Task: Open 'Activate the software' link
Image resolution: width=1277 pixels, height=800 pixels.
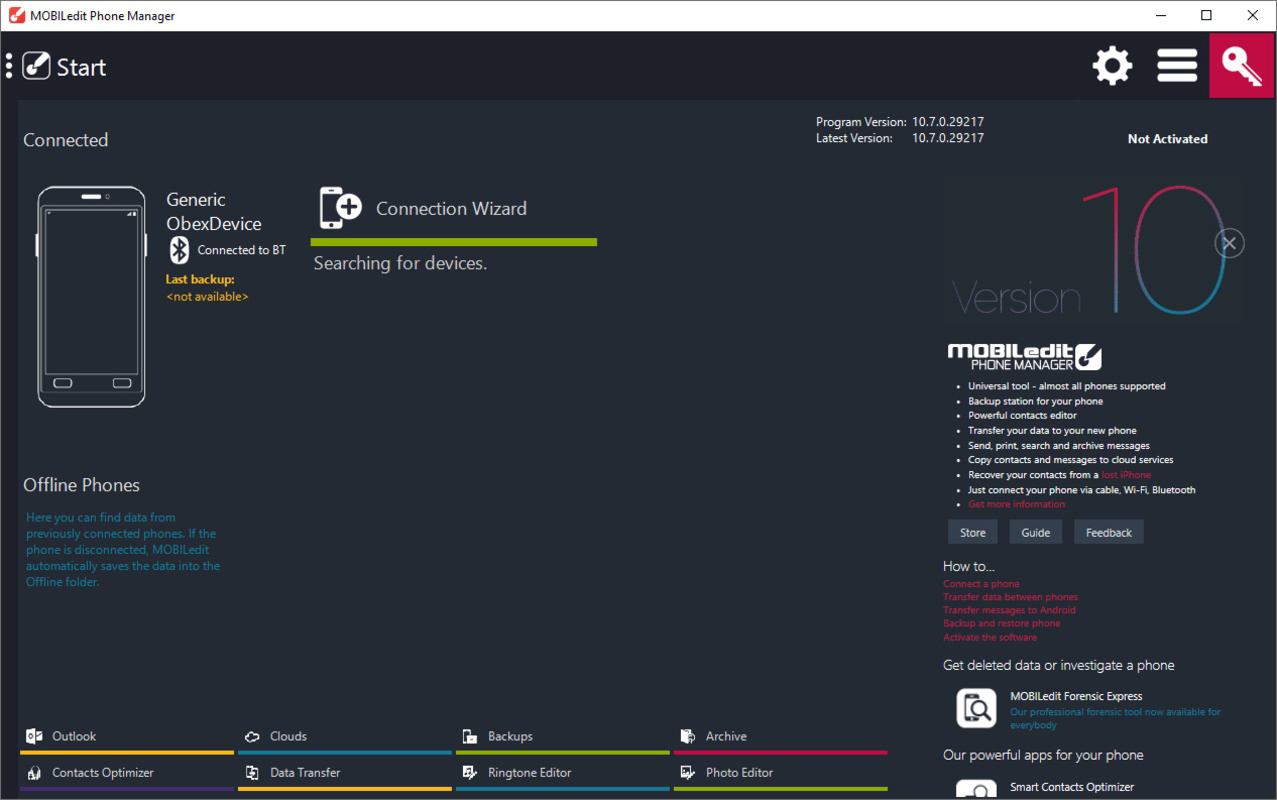Action: 990,637
